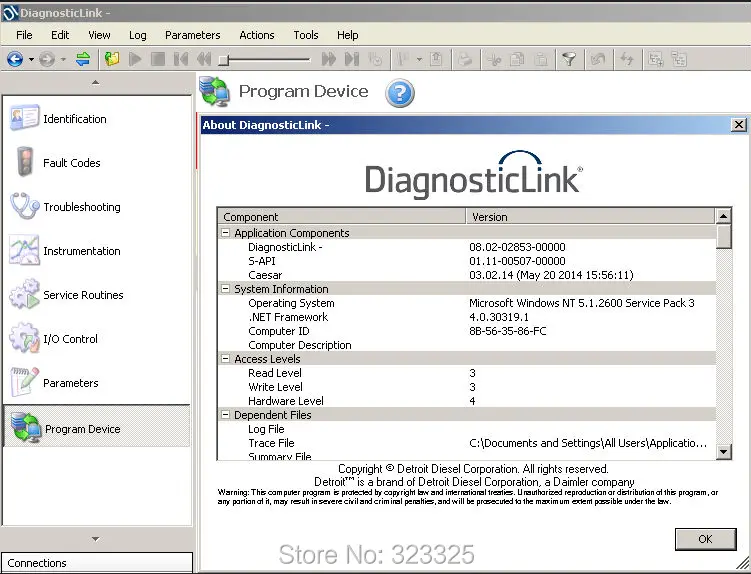
Task: Open the Parameters menu
Action: click(x=193, y=35)
